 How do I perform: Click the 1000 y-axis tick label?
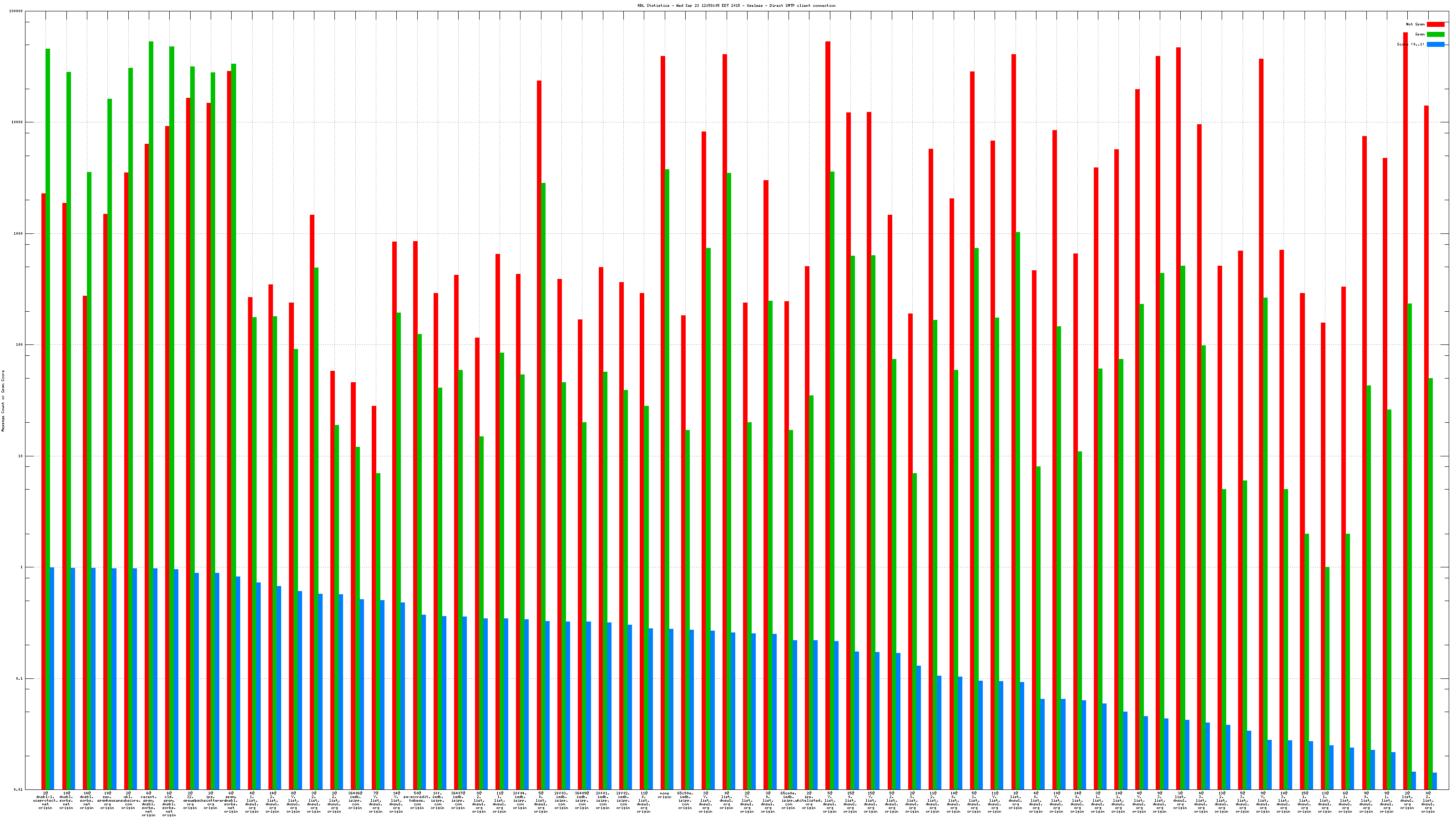[x=19, y=233]
